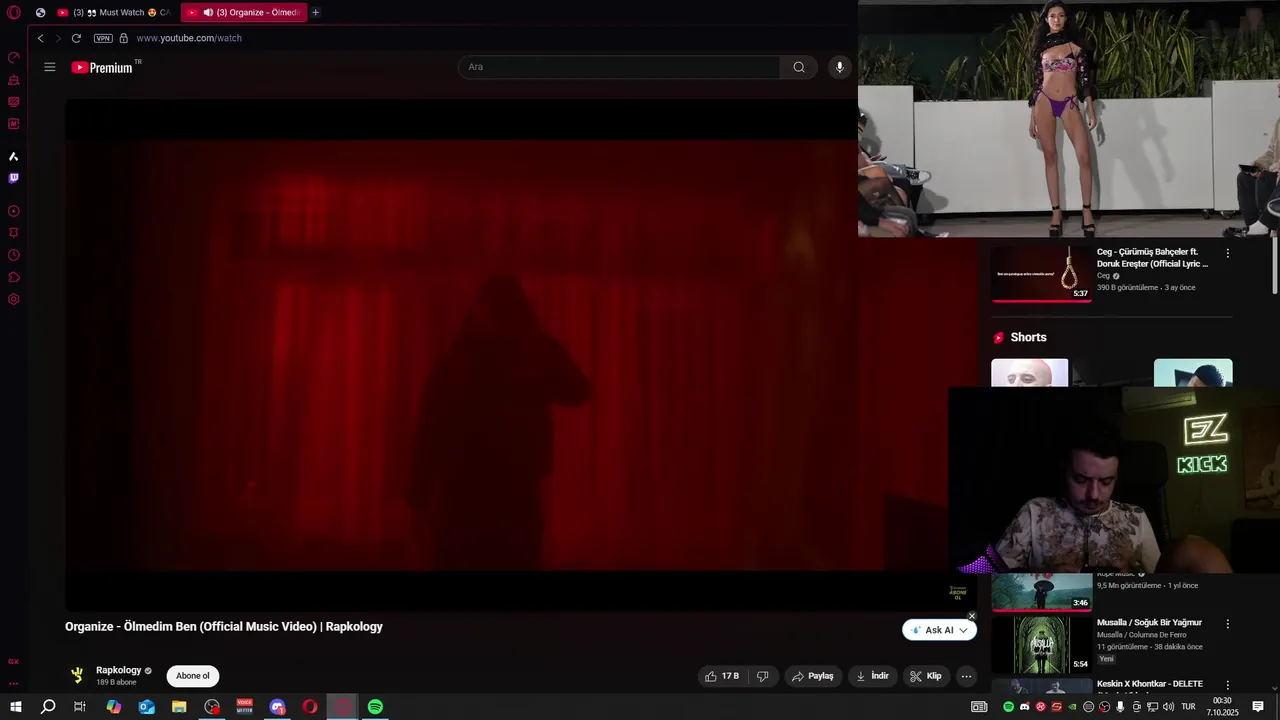Open Outlook from the taskbar
This screenshot has height=720, width=1280.
147,707
